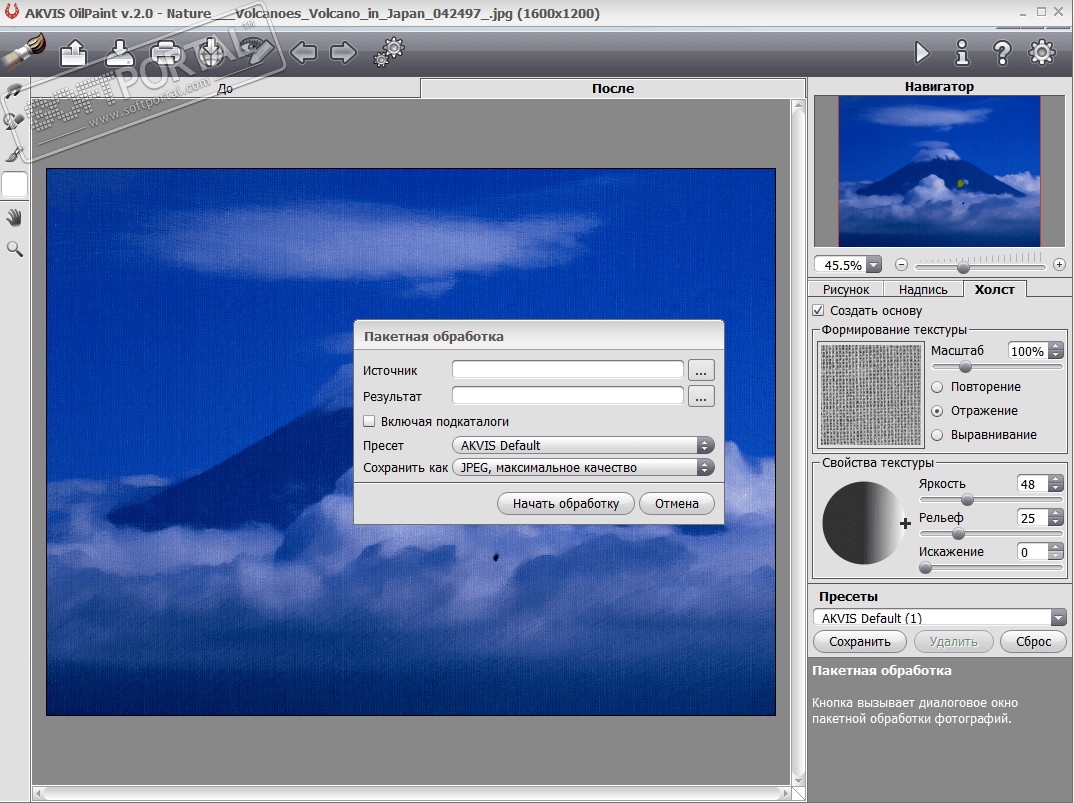Save the image with the download icon
This screenshot has height=803, width=1074.
click(120, 53)
